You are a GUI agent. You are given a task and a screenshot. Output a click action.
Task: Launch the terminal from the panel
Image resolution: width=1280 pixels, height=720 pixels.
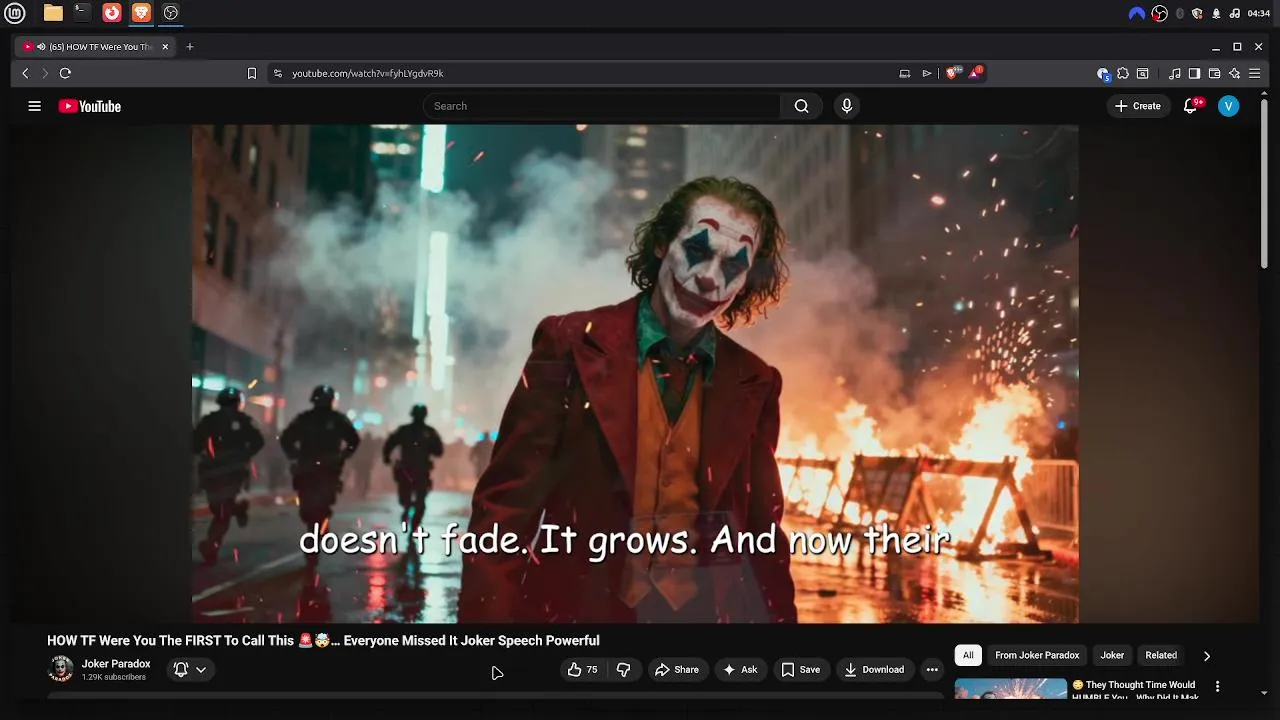pos(82,13)
